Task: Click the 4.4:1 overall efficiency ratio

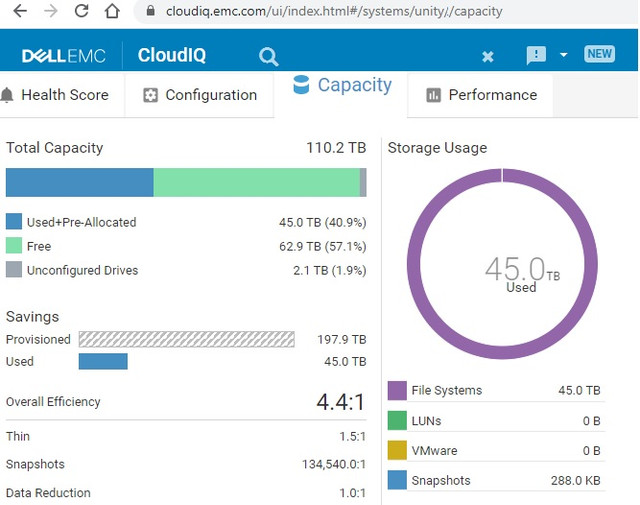Action: [340, 402]
